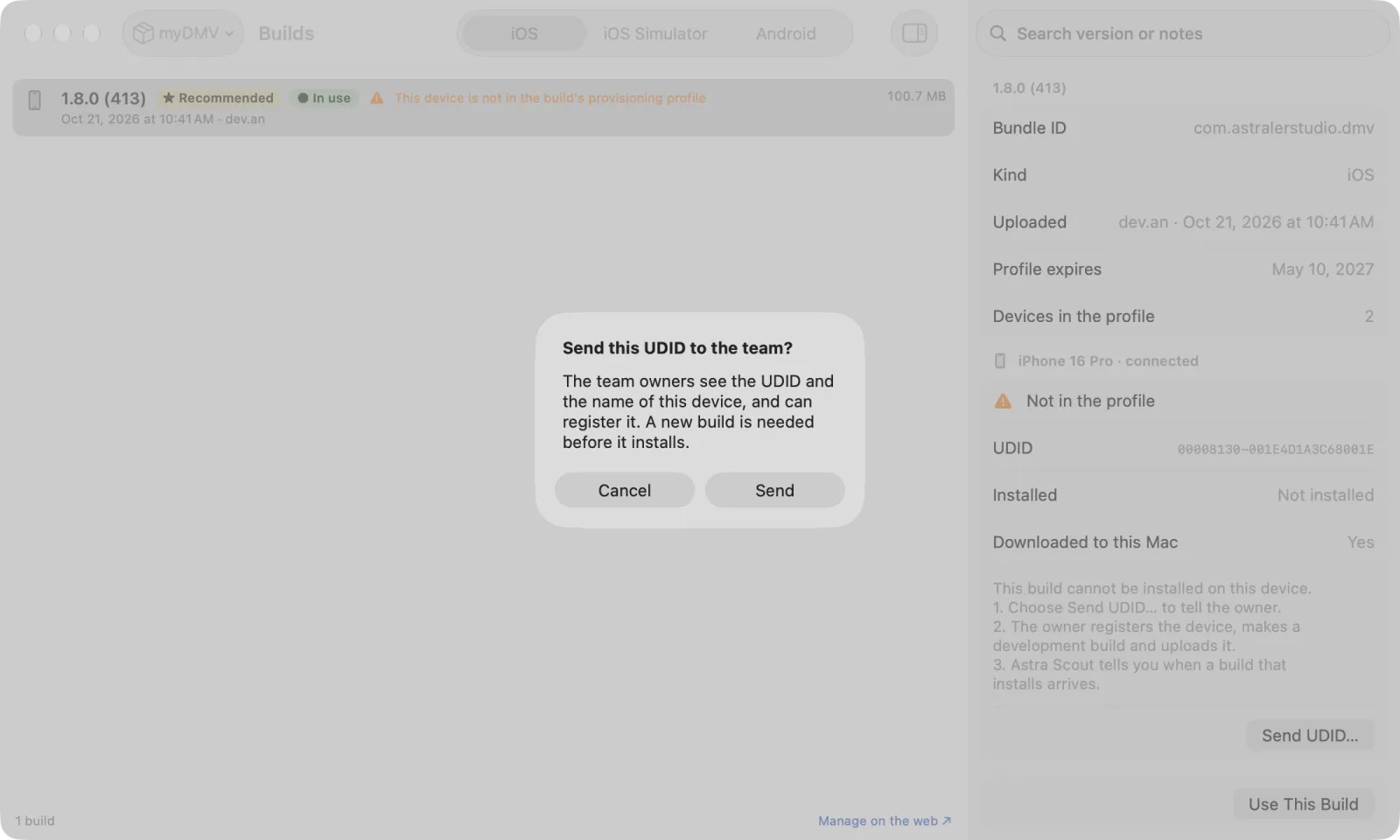Click the Builds title
This screenshot has width=1400, height=840.
coord(286,33)
